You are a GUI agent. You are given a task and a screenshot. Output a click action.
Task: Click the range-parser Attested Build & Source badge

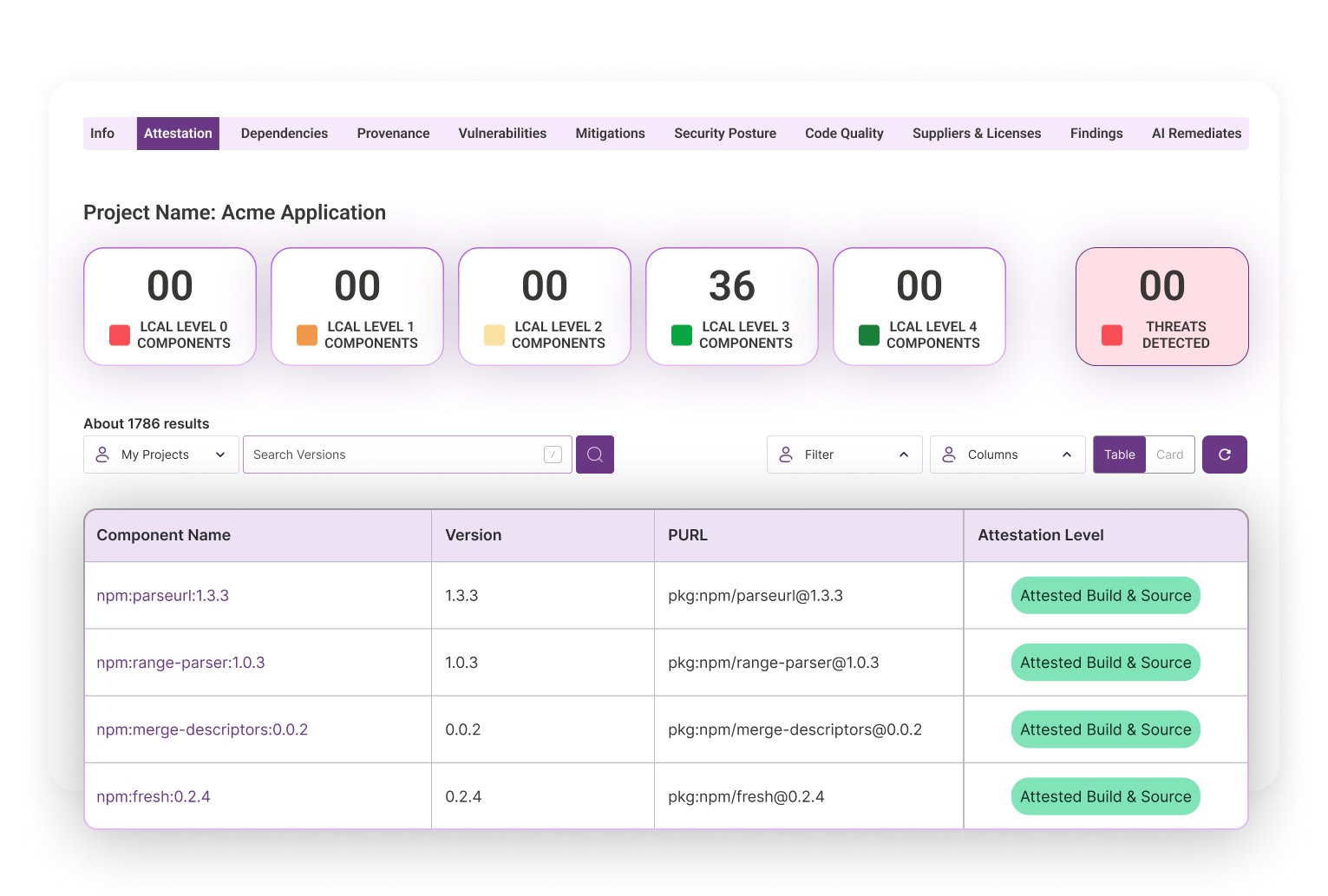point(1106,663)
